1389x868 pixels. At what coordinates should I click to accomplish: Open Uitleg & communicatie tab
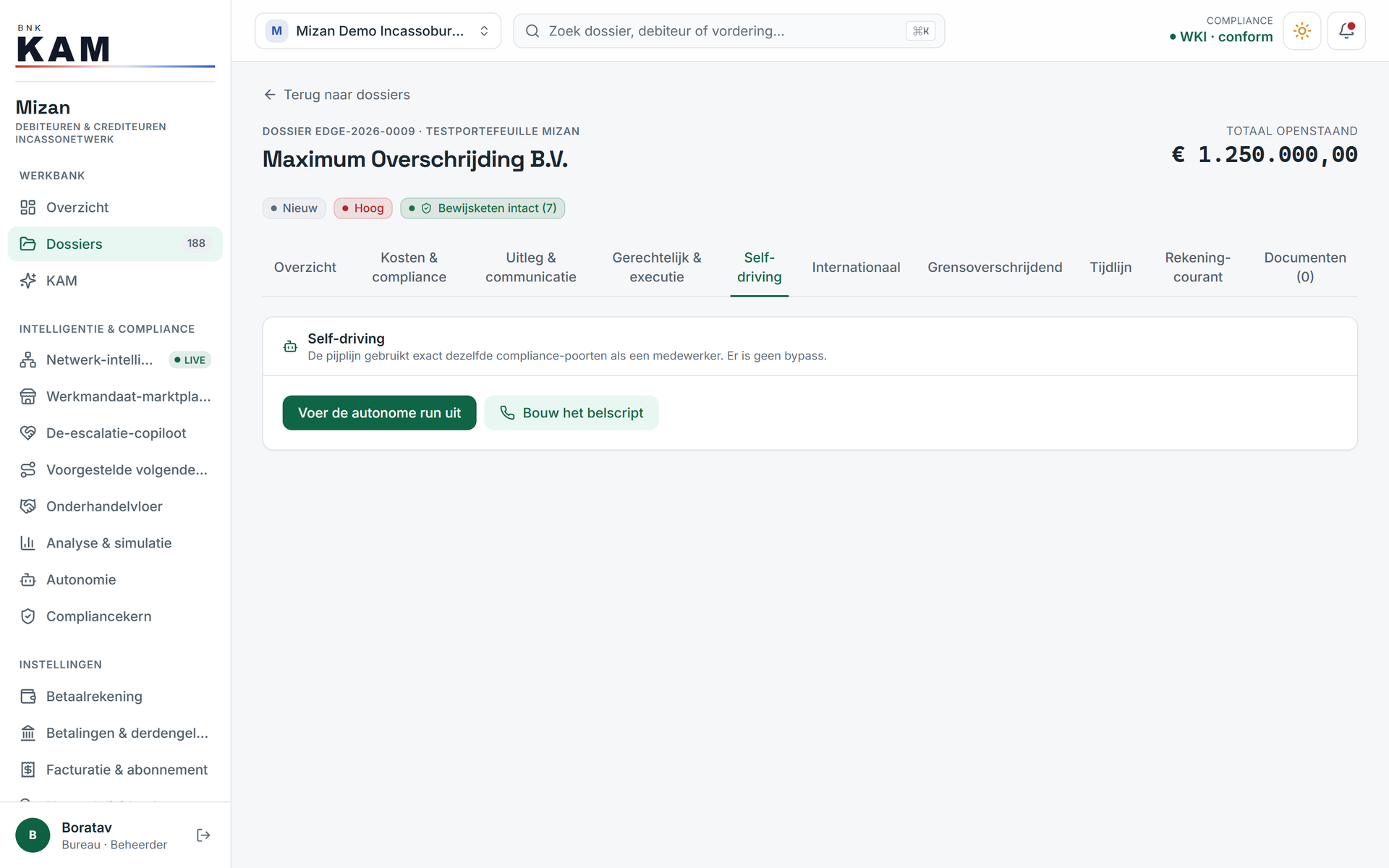[530, 268]
